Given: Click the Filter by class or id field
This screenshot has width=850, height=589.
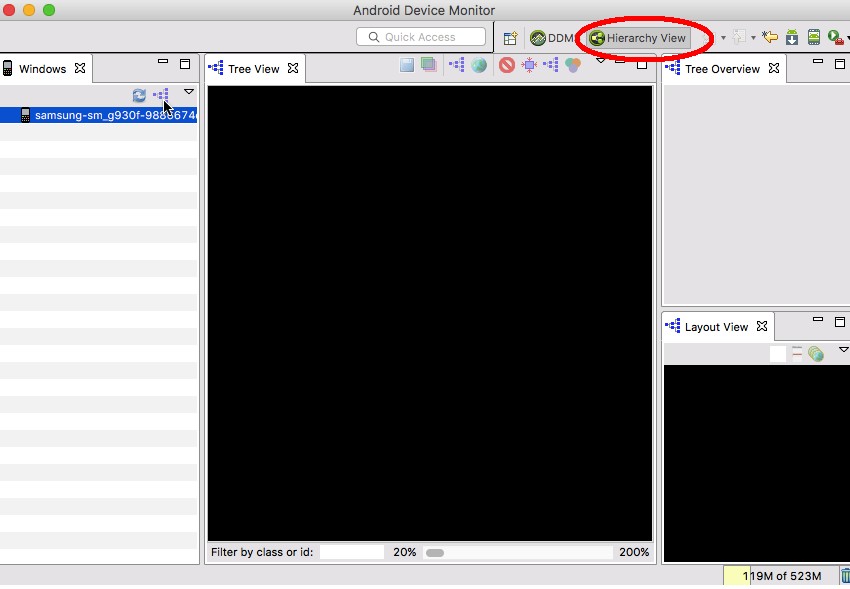Looking at the screenshot, I should (352, 552).
